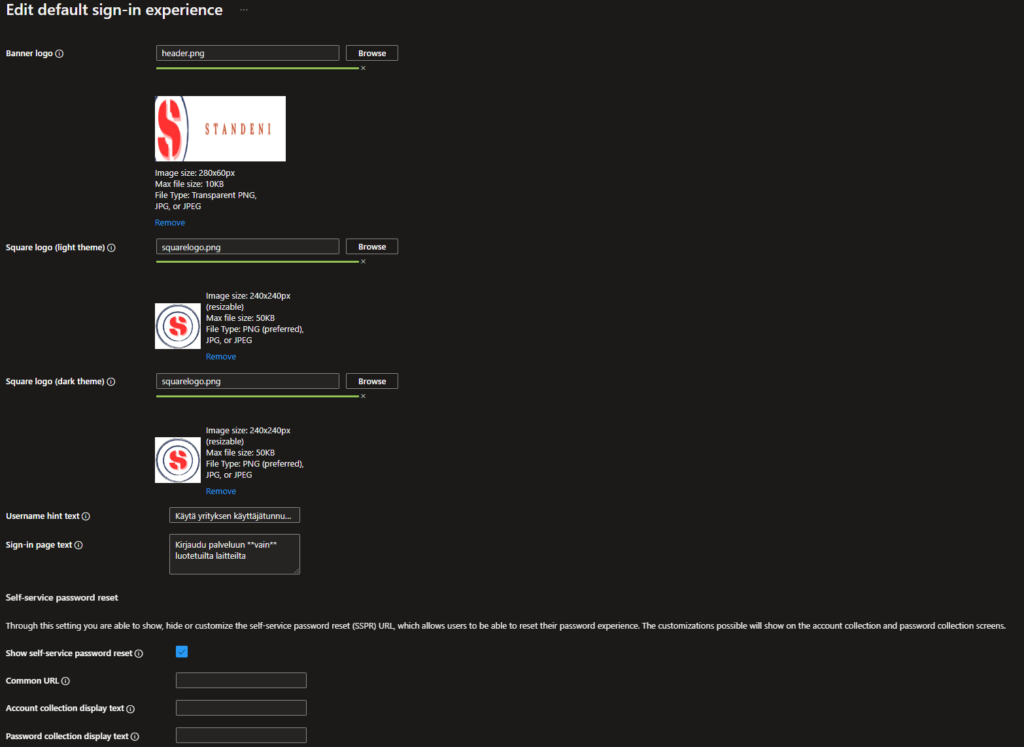Uncheck Show self-service password reset checkbox
1024x747 pixels.
click(x=182, y=652)
